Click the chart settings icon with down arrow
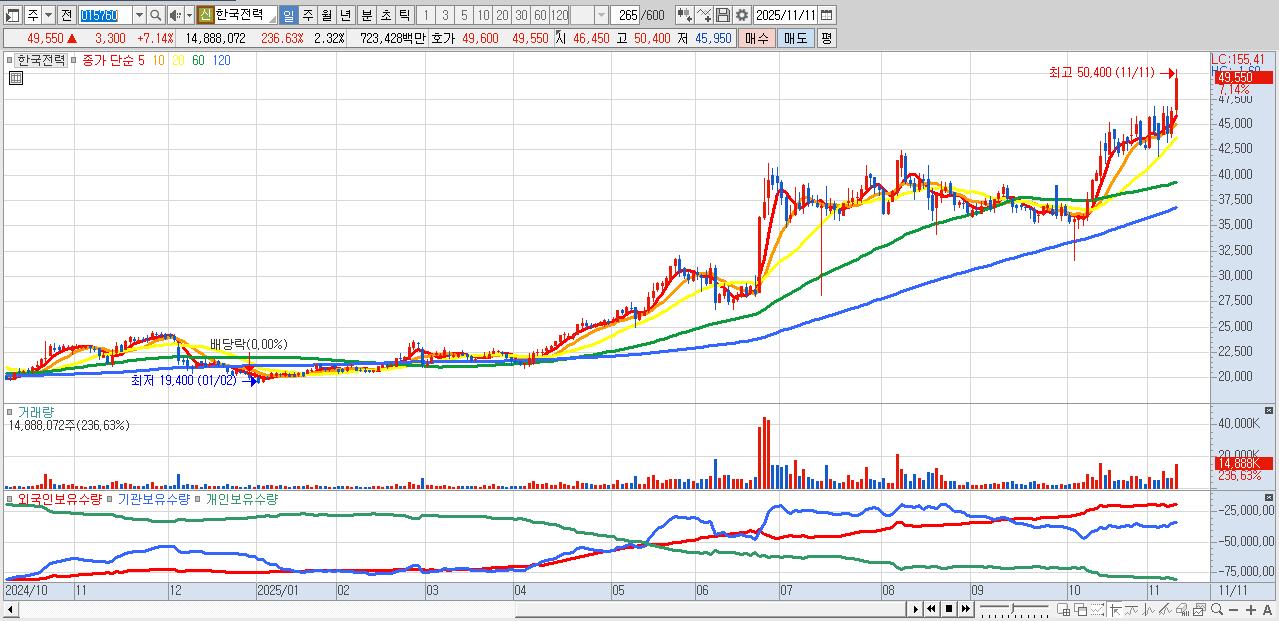The image size is (1279, 621). point(685,15)
